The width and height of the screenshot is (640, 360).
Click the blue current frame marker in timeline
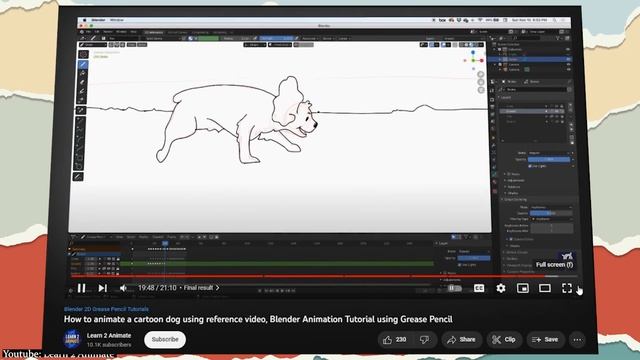point(165,243)
